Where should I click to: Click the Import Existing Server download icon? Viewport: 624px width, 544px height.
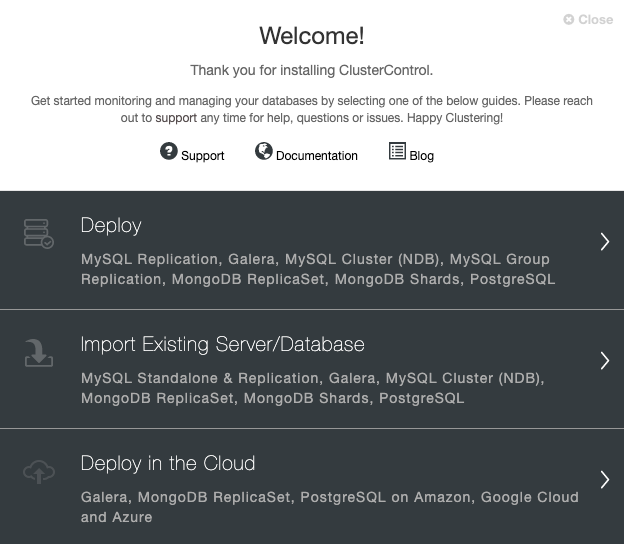pyautogui.click(x=39, y=353)
